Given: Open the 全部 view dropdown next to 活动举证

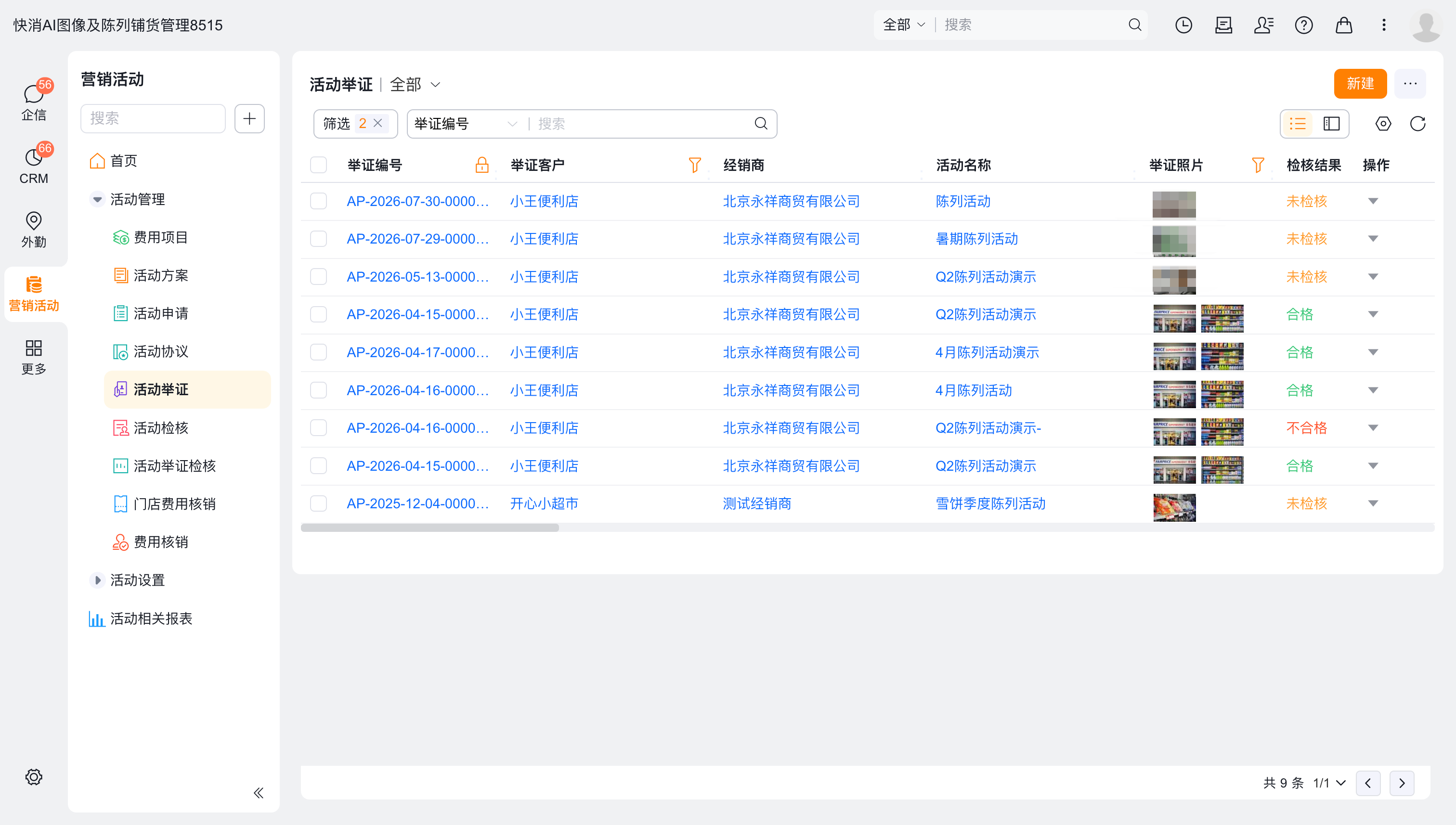Looking at the screenshot, I should click(x=415, y=84).
